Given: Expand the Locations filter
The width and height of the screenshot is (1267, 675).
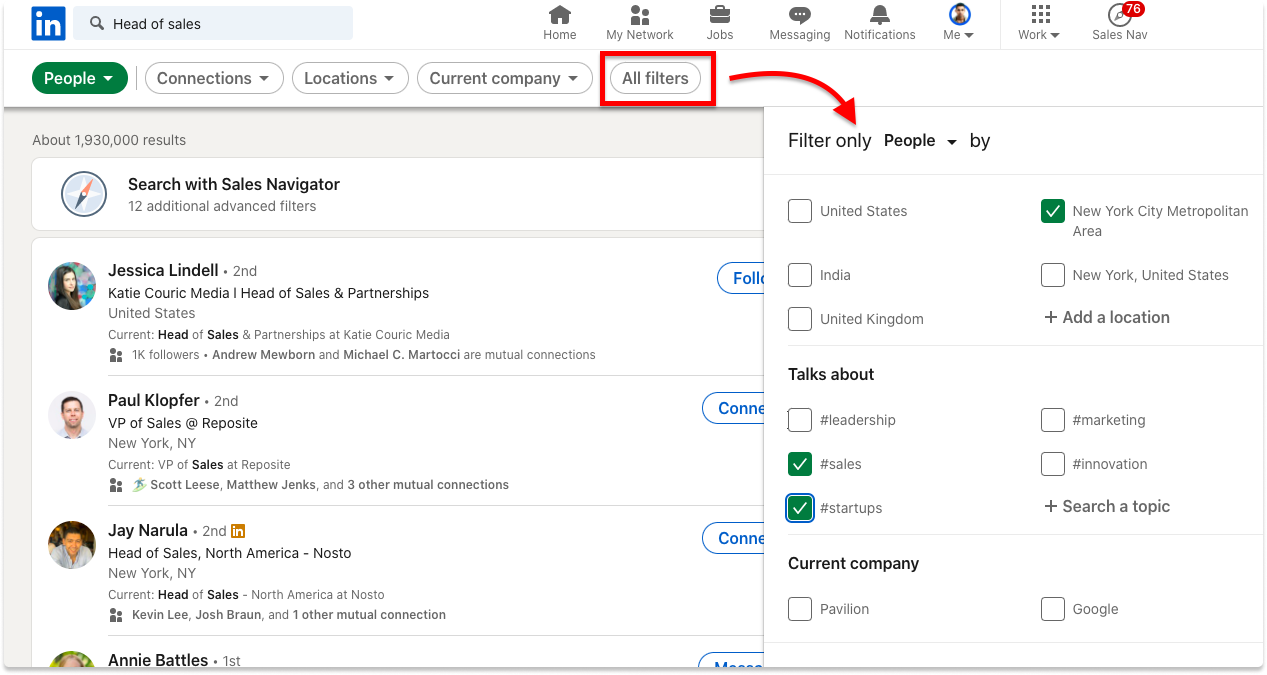Looking at the screenshot, I should click(350, 78).
